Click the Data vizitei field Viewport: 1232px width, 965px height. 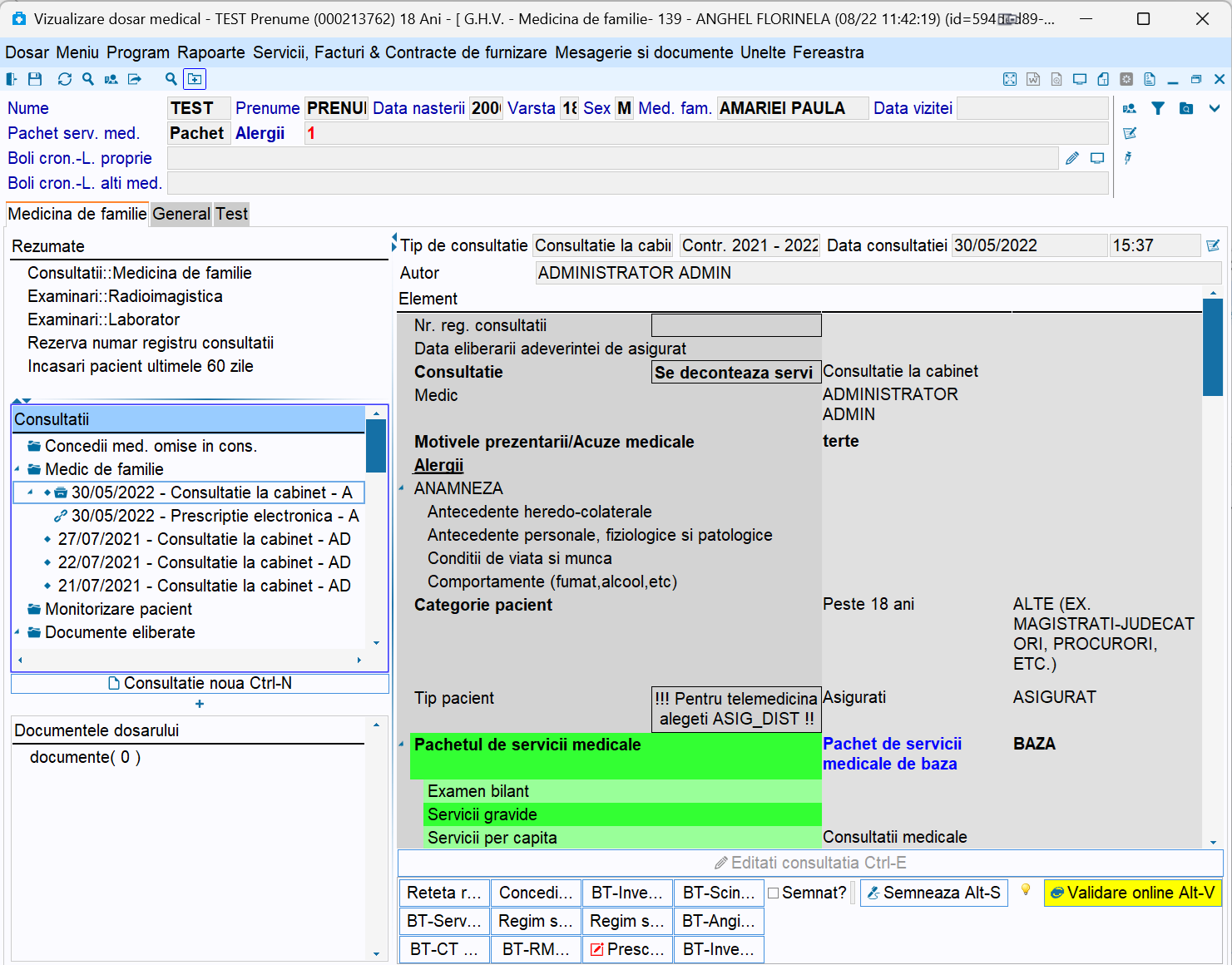(1032, 108)
